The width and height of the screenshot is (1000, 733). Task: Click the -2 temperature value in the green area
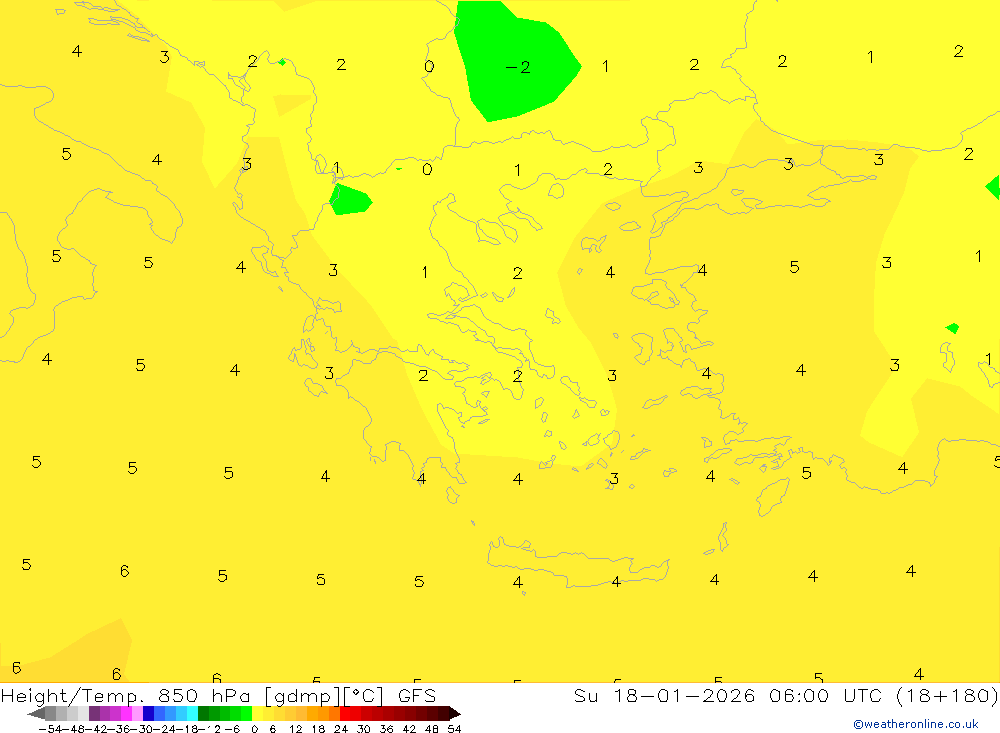[518, 67]
